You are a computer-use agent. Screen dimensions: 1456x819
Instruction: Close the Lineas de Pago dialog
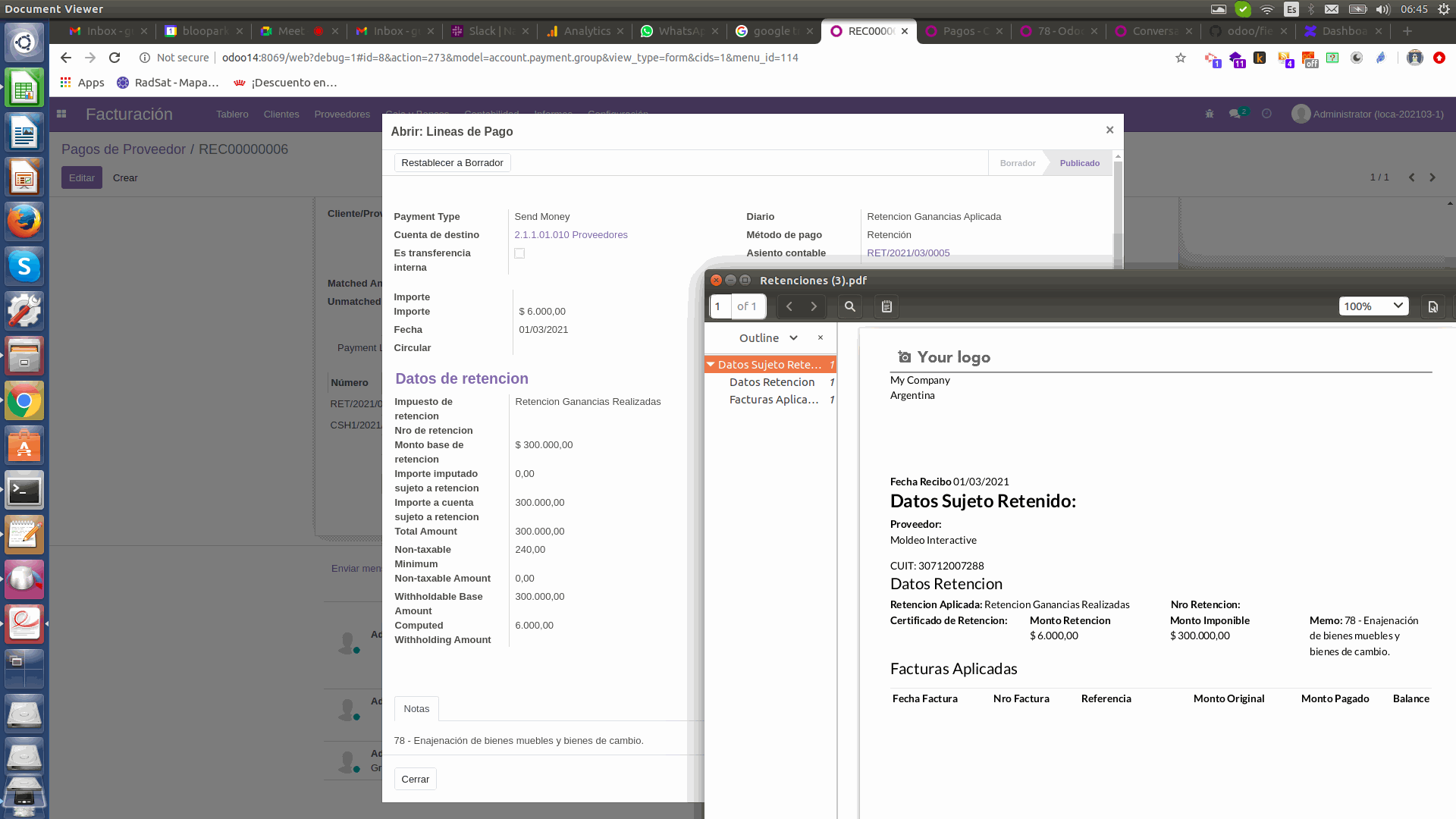(1109, 130)
